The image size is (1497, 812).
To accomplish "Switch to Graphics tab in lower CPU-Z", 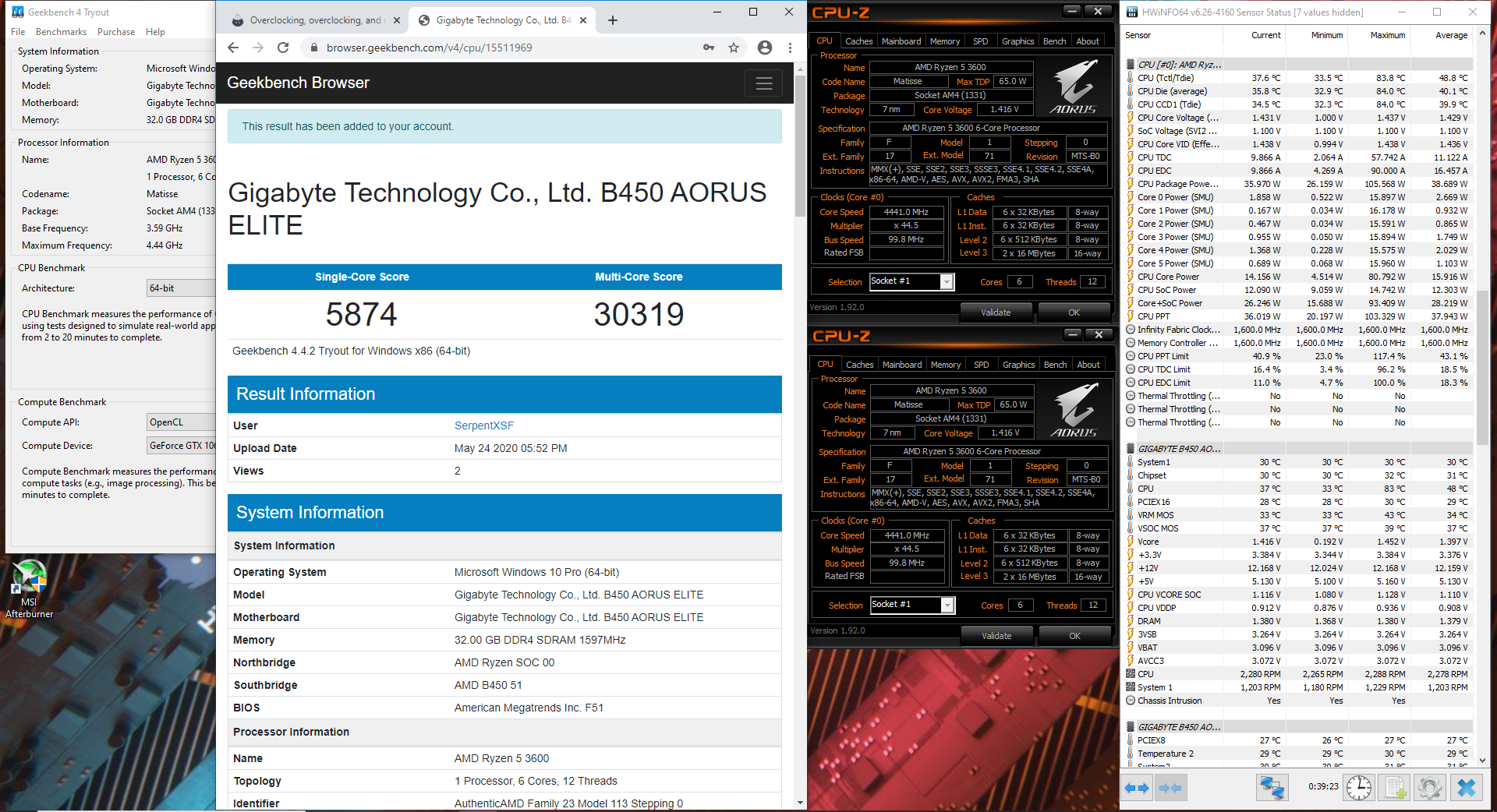I will tap(1018, 365).
